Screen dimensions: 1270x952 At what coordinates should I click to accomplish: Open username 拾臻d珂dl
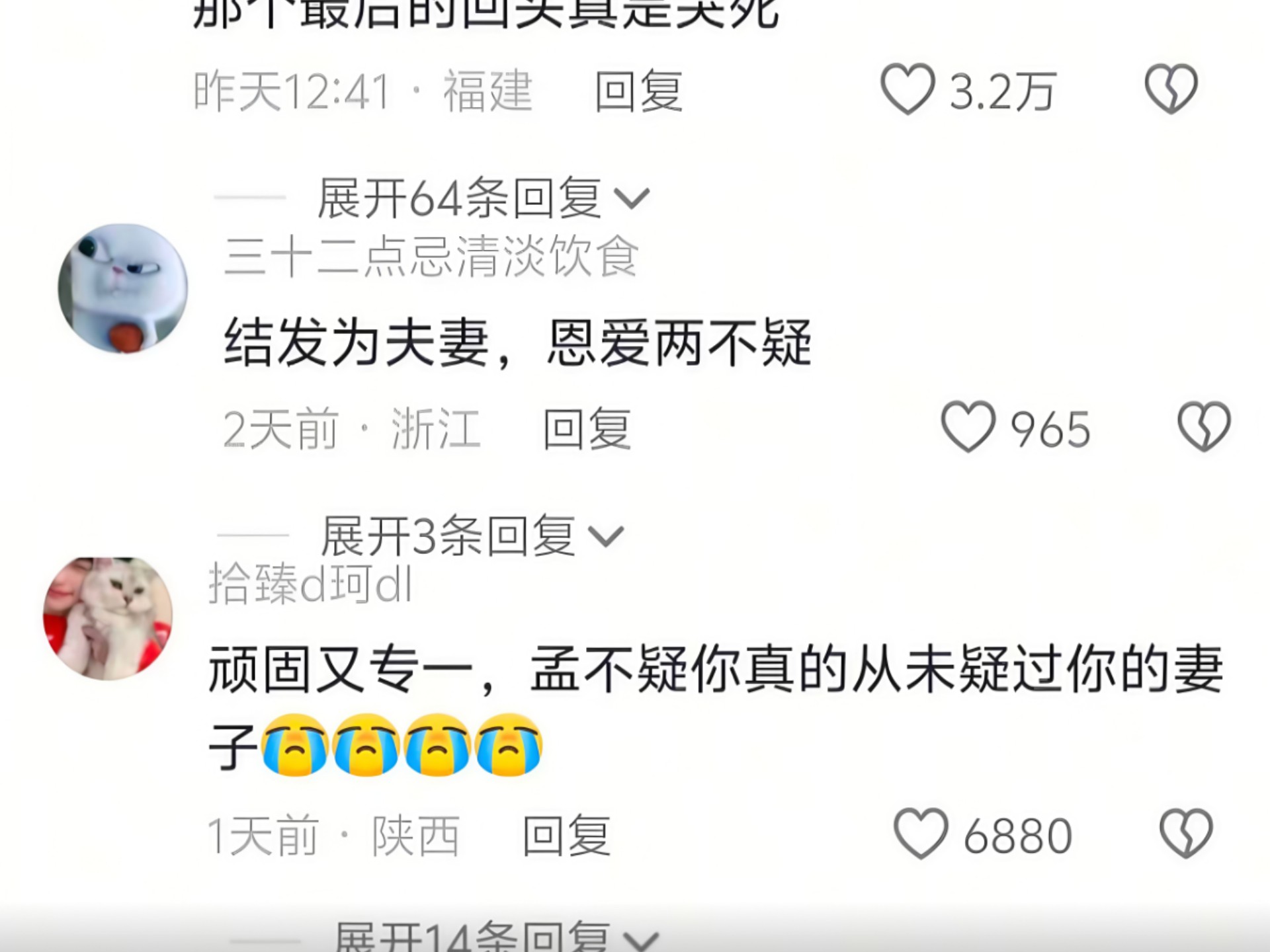click(310, 584)
